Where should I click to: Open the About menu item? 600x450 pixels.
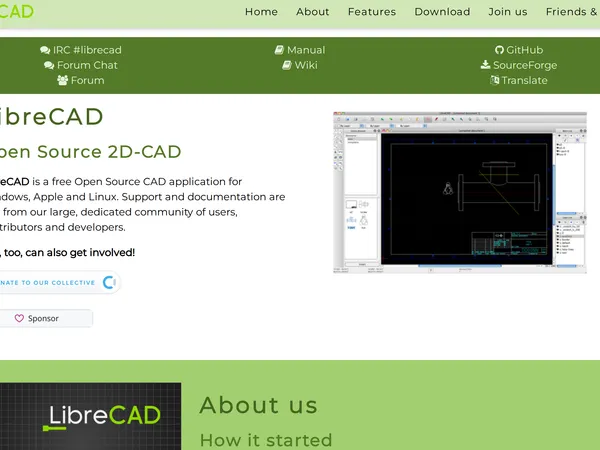pos(313,12)
